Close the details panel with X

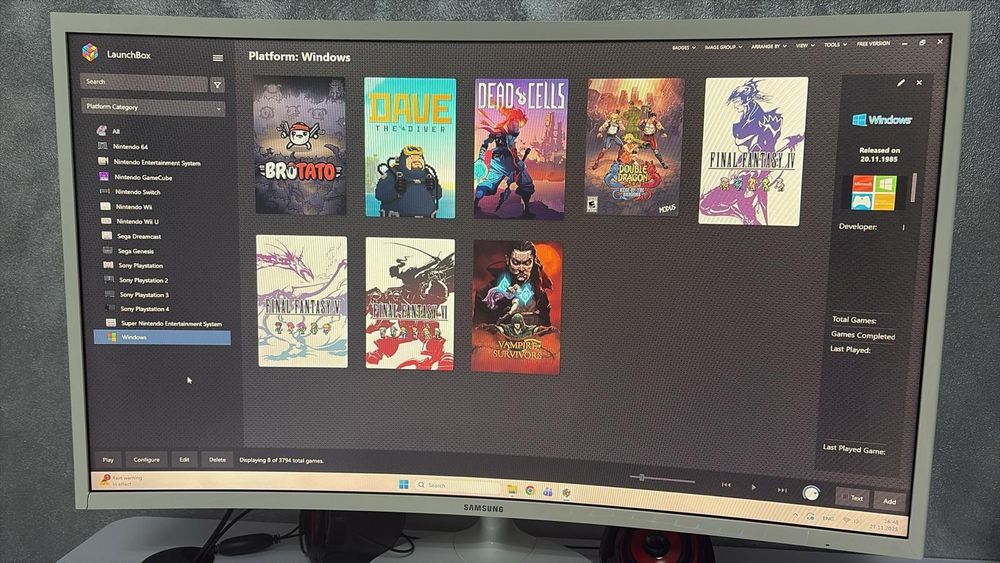(x=919, y=82)
